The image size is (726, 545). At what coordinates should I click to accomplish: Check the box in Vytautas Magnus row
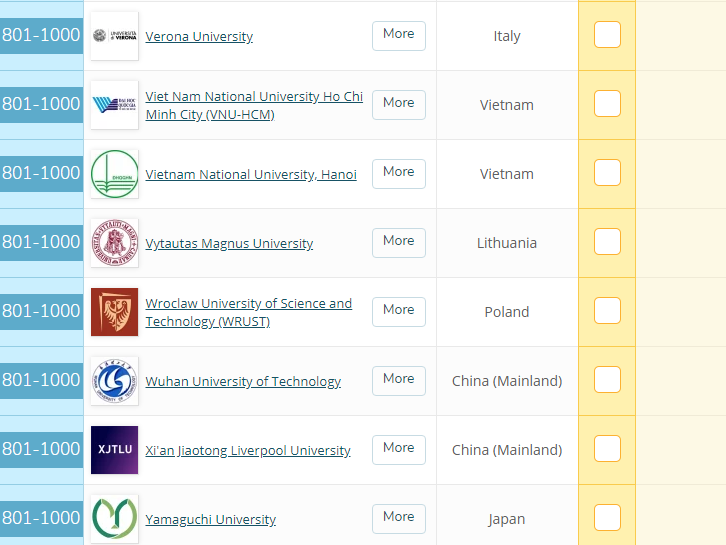tap(607, 242)
